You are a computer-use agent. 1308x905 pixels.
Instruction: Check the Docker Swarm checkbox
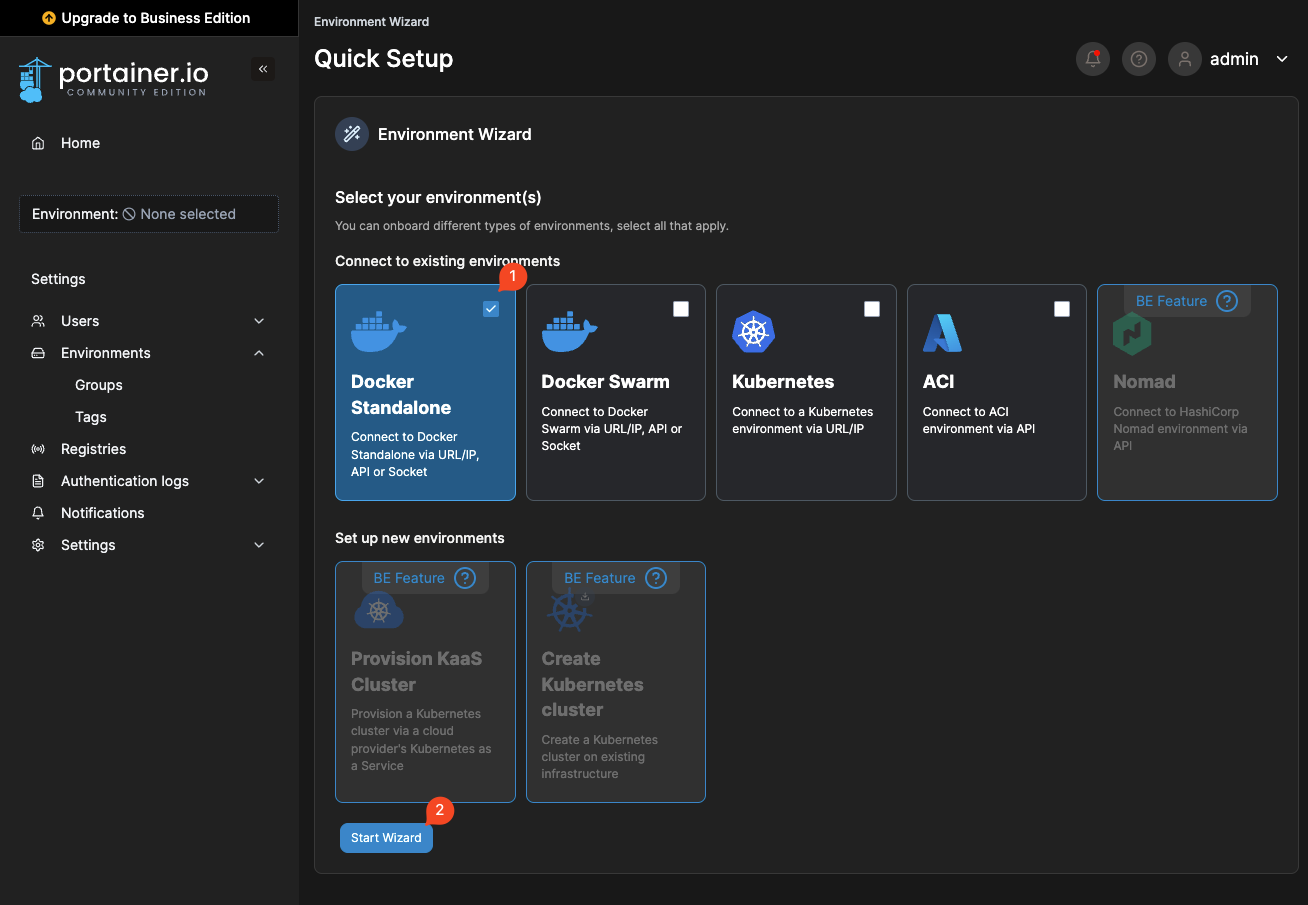pos(681,309)
